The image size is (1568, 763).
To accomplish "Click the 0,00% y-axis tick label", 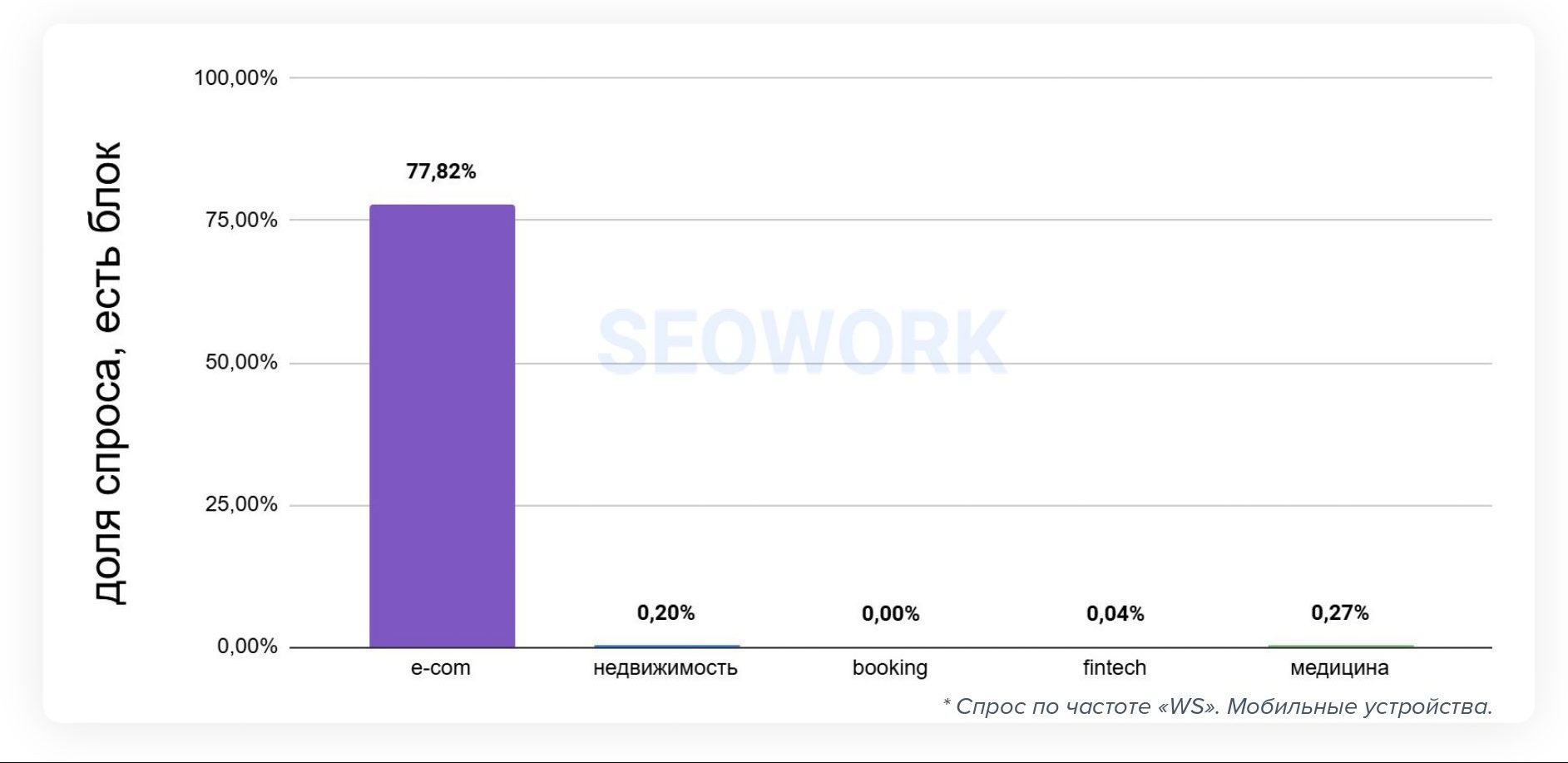I will (247, 647).
